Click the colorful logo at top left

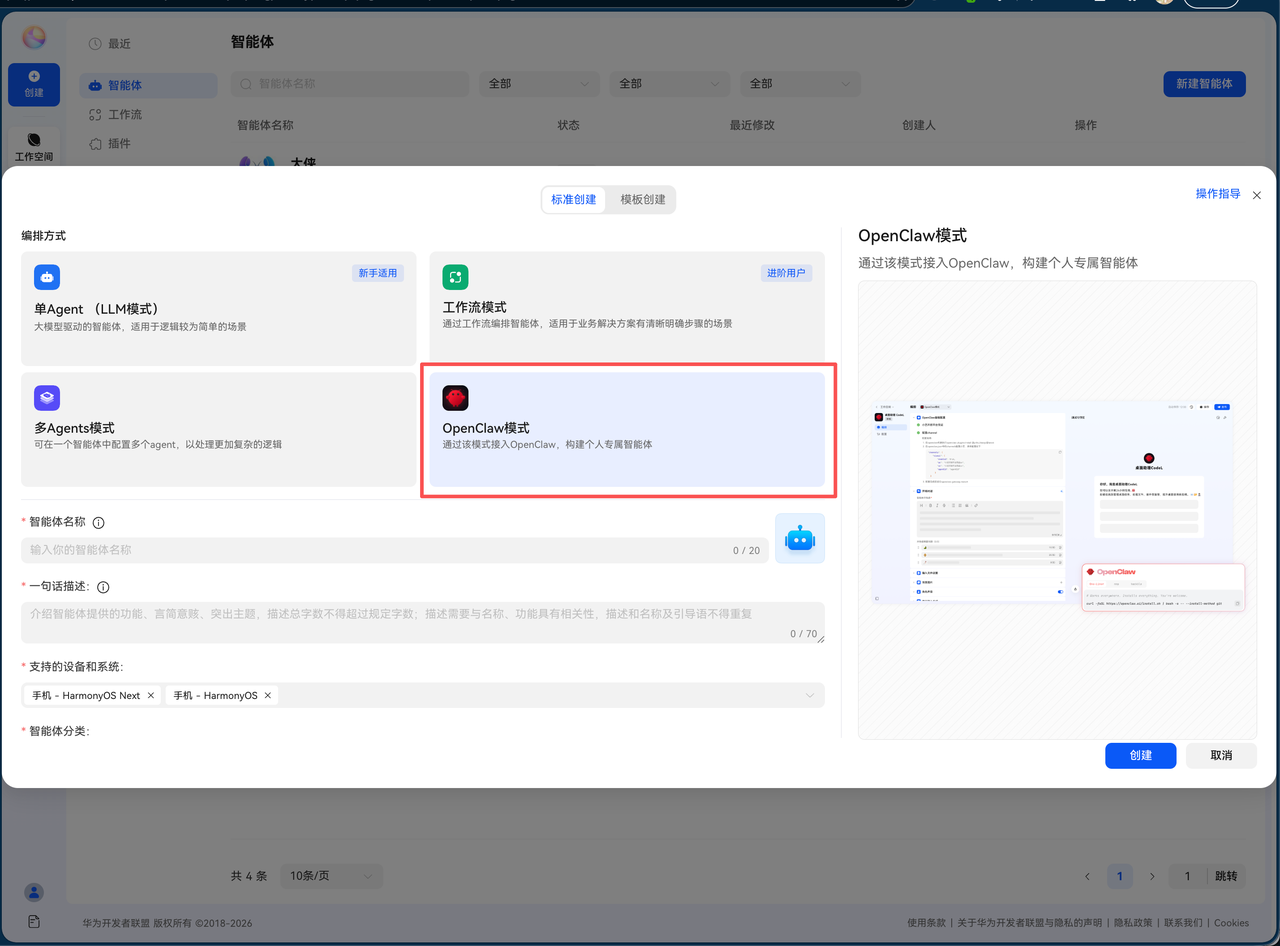pos(34,38)
